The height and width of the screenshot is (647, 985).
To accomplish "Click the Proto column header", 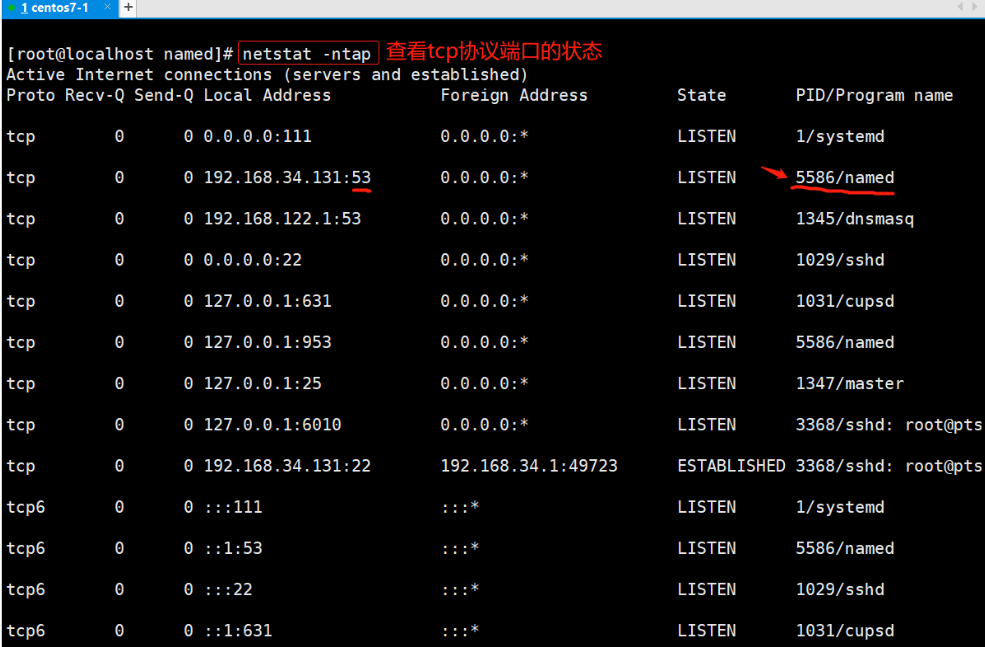I will [31, 95].
